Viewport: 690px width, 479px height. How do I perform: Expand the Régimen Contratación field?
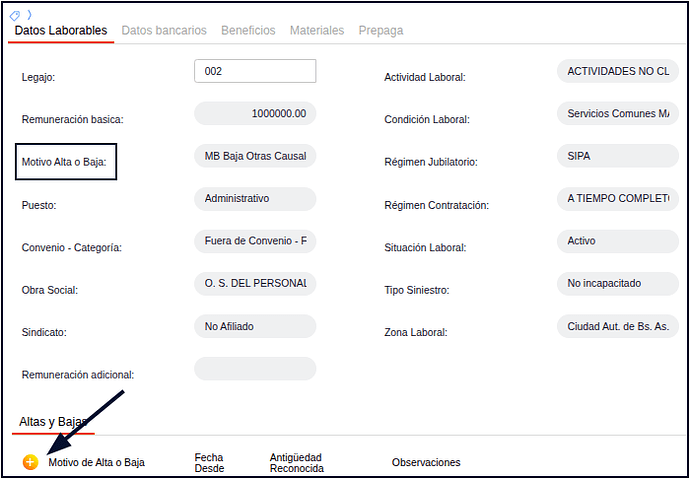tap(616, 199)
